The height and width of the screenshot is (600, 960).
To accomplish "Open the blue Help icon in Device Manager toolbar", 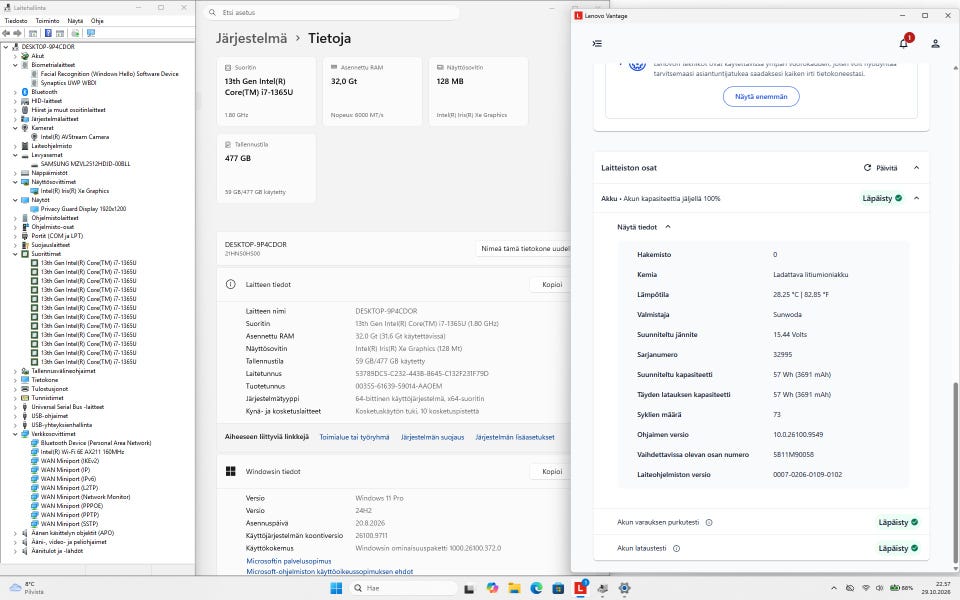I will 48,33.
